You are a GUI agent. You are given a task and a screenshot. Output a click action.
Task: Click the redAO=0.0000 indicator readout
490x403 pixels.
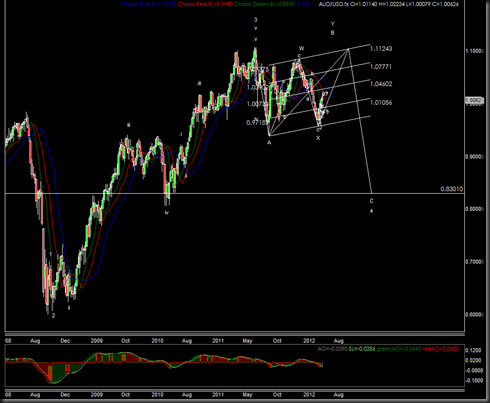pyautogui.click(x=440, y=349)
